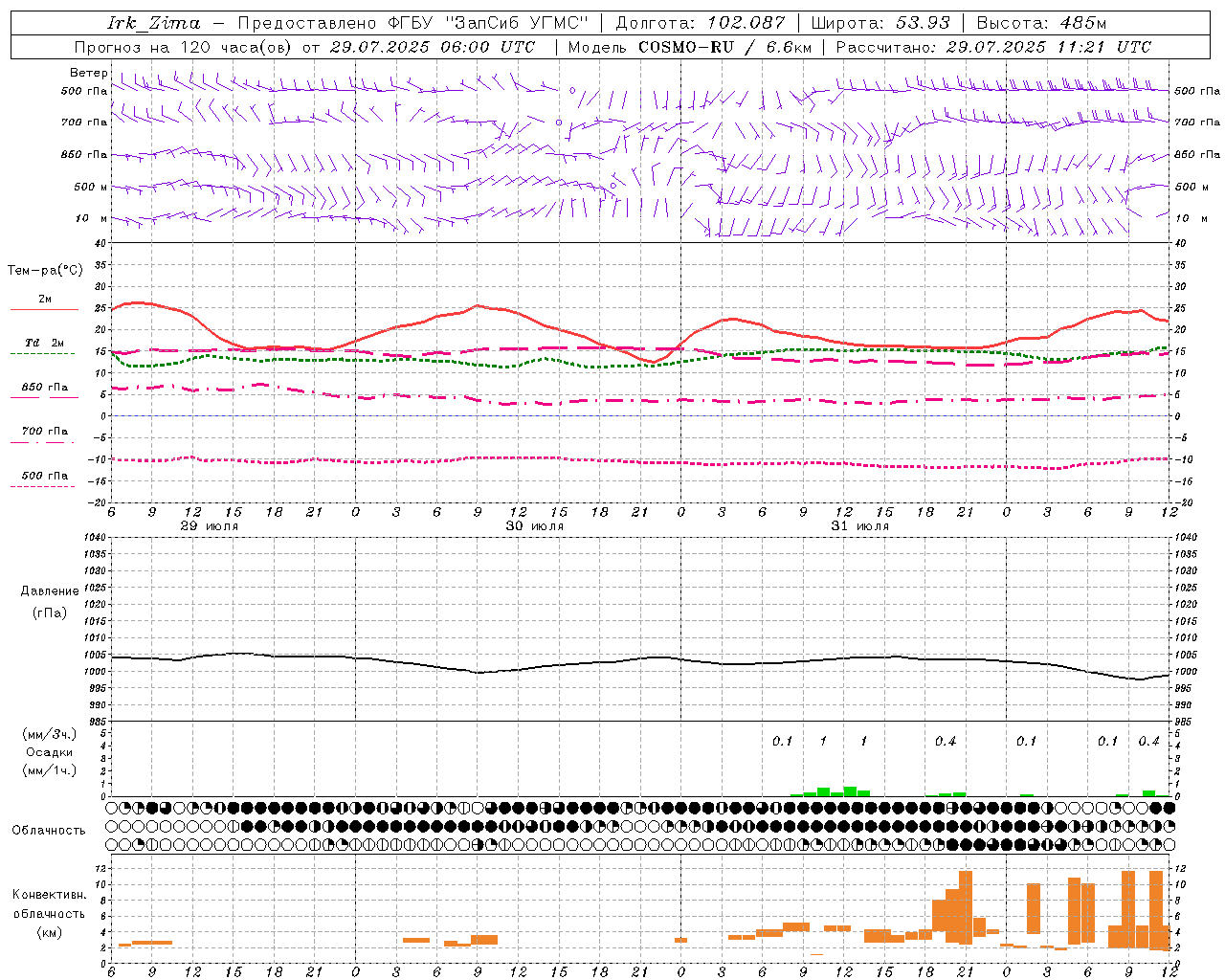This screenshot has width=1225, height=980.
Task: Click the '10 м' wind level label on left
Action: (x=92, y=218)
